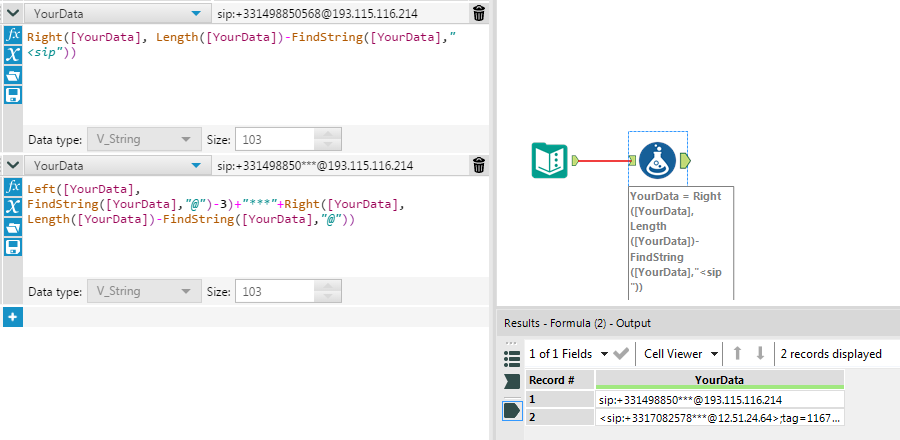The width and height of the screenshot is (900, 440).
Task: Increase the second Size stepper value
Action: (328, 285)
